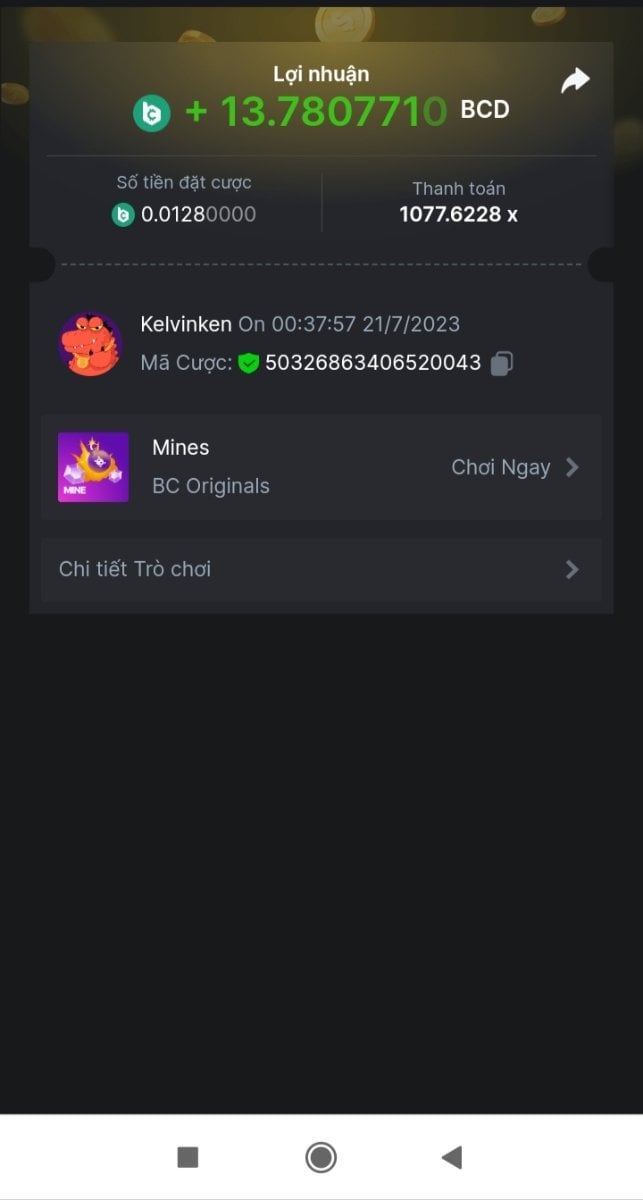This screenshot has width=643, height=1200.
Task: Tap the chevron next to Chơi Ngay
Action: (x=572, y=467)
